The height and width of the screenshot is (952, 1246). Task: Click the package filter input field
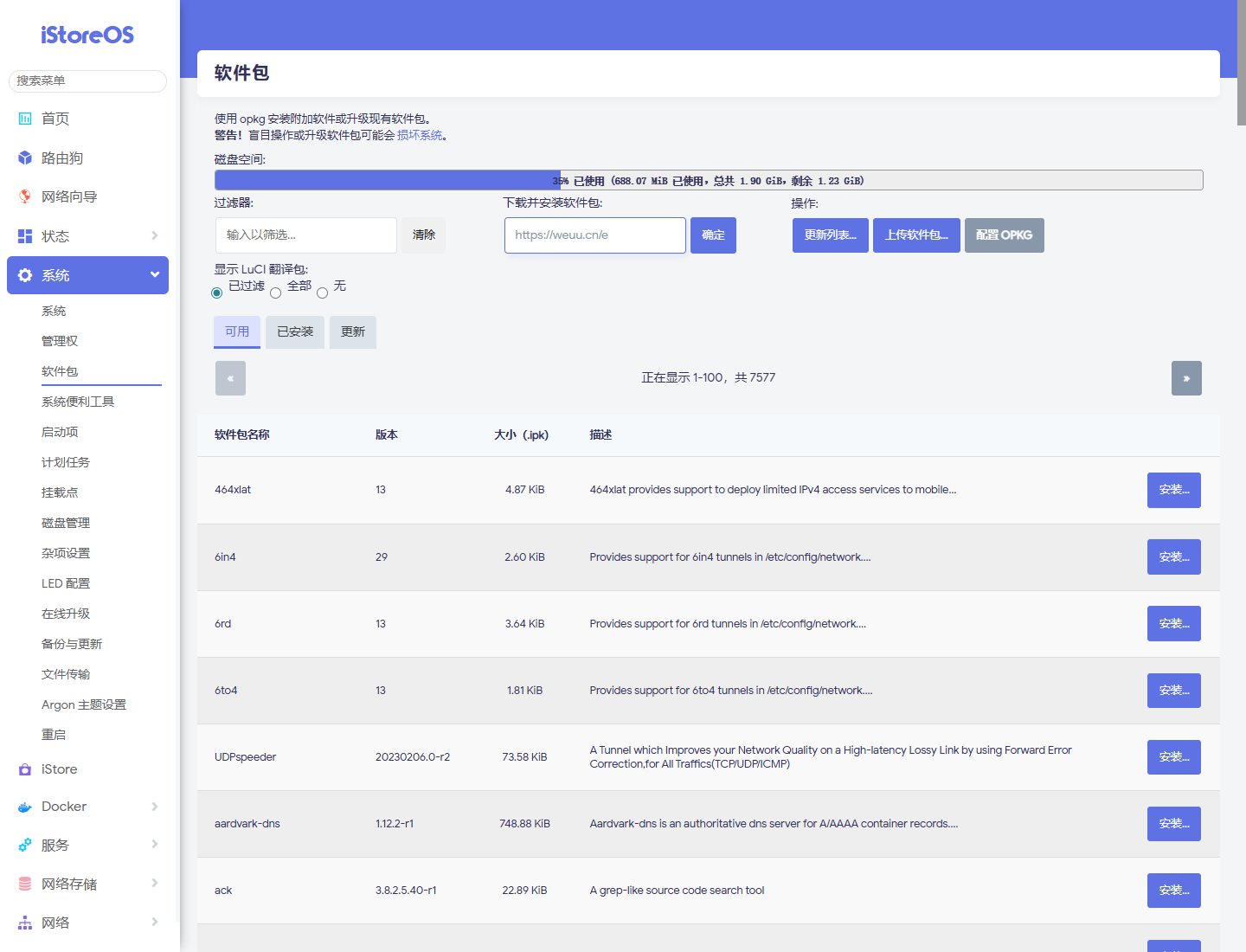point(306,235)
